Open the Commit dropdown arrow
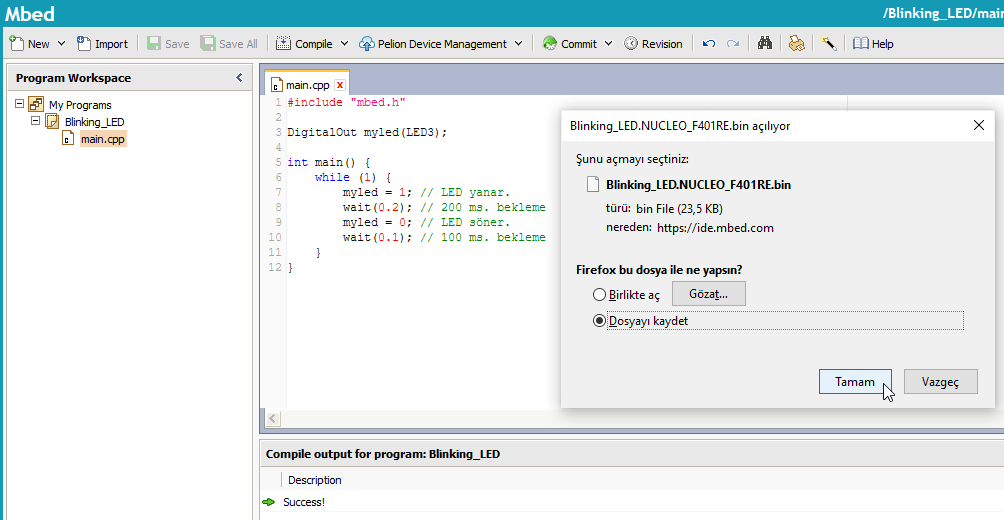Viewport: 1004px width, 520px height. (x=608, y=44)
